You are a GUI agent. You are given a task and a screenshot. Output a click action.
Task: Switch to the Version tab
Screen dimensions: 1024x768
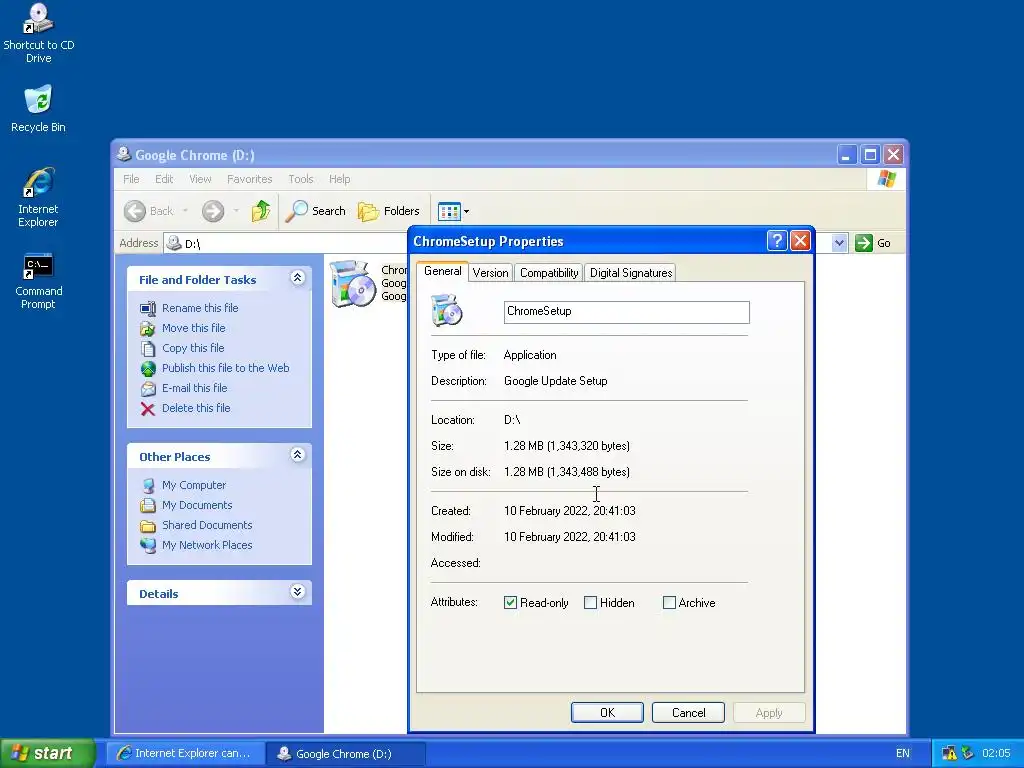click(490, 273)
